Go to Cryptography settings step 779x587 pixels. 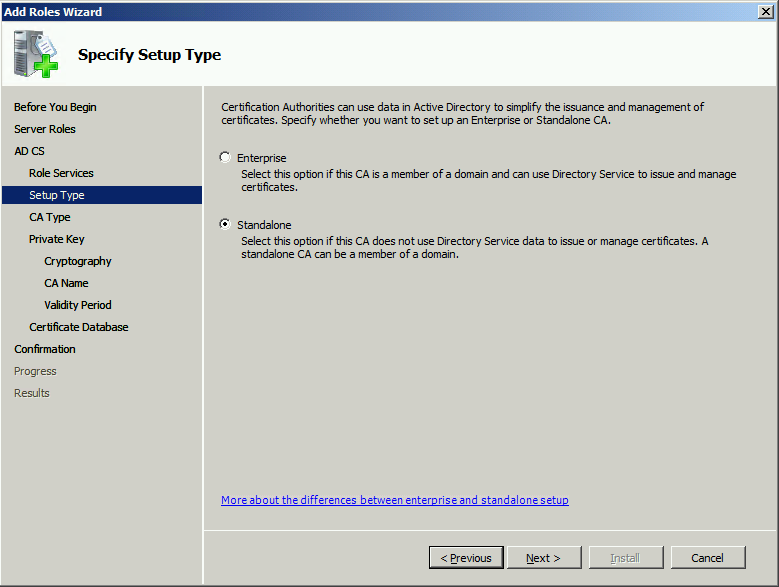pos(78,261)
